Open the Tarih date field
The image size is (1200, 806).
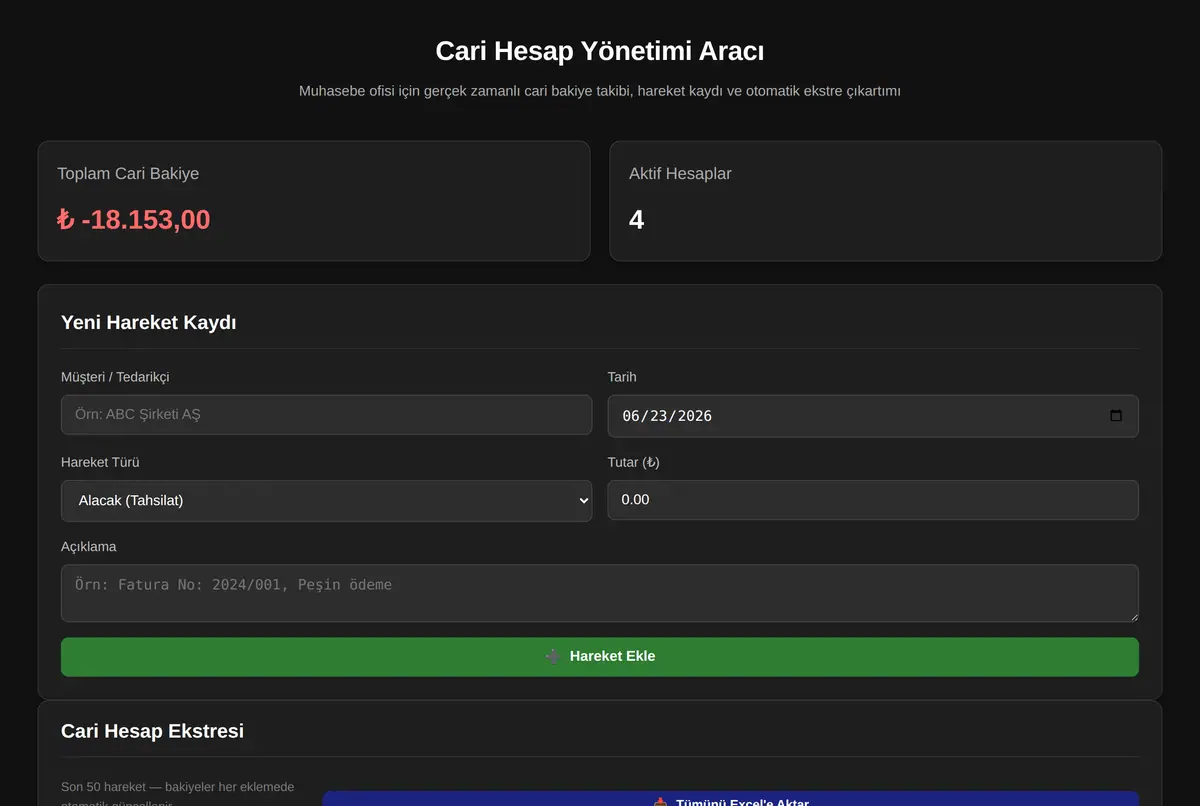pyautogui.click(x=873, y=416)
